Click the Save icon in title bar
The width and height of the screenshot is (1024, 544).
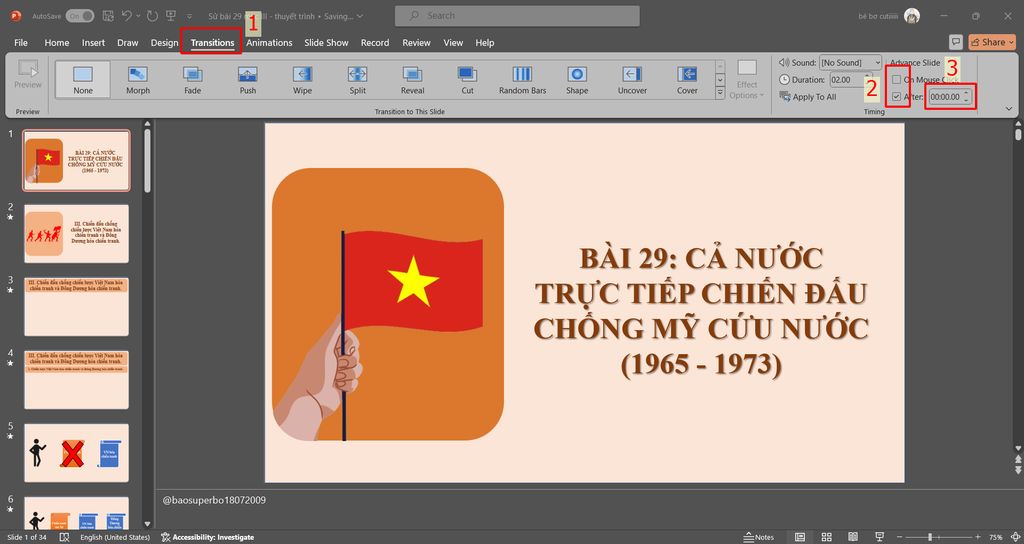pyautogui.click(x=109, y=16)
